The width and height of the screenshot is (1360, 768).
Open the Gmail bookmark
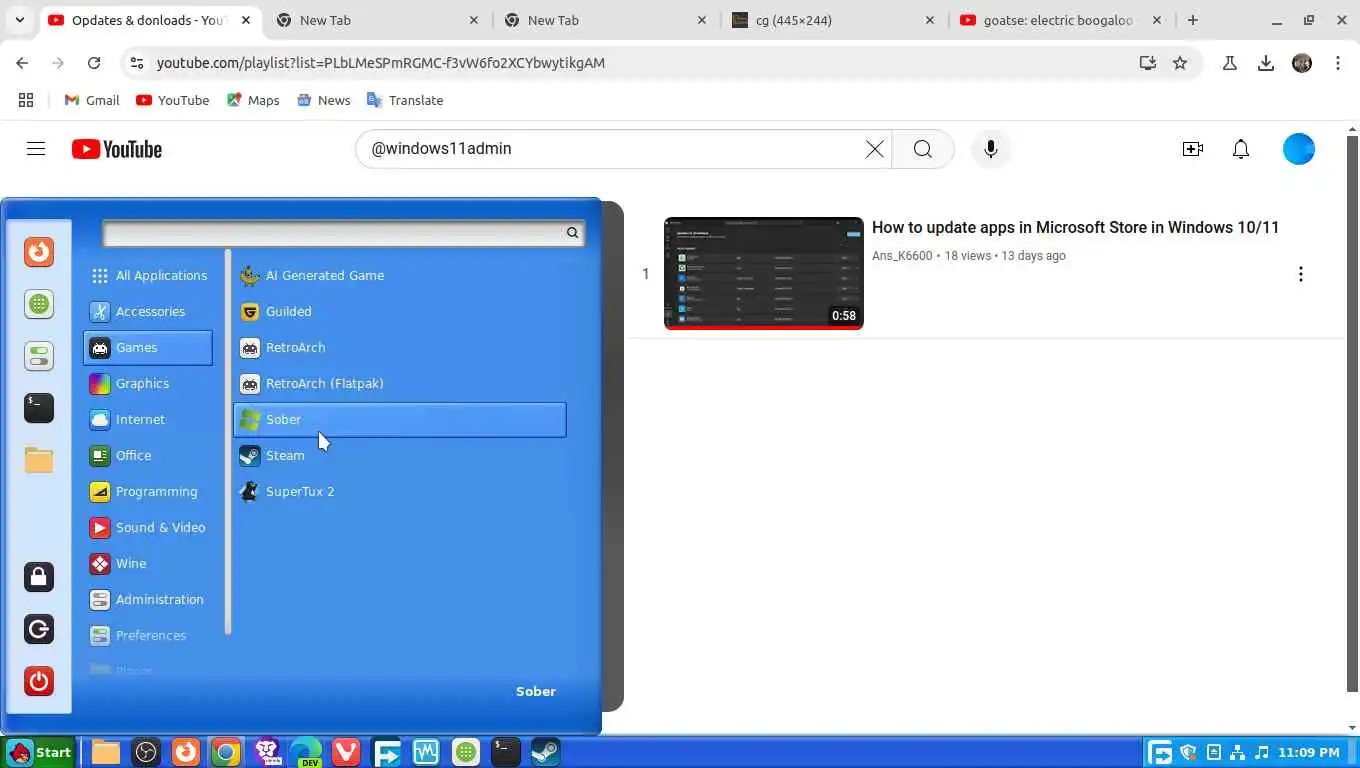pyautogui.click(x=92, y=100)
